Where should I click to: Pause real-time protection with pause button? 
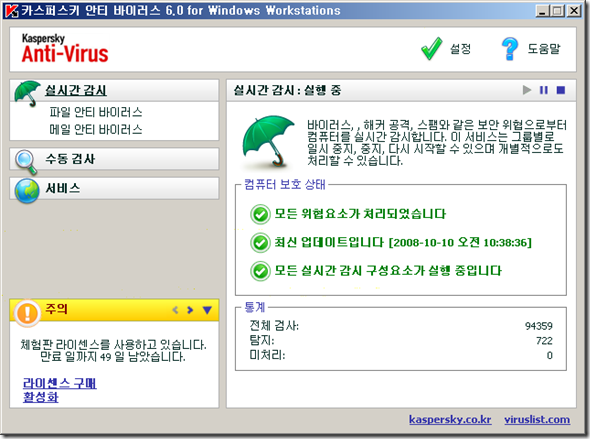(544, 90)
